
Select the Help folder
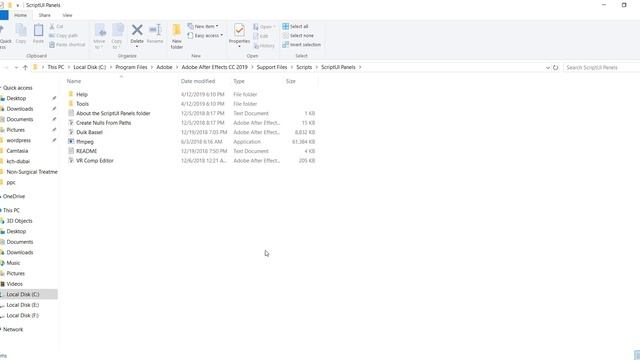point(82,94)
